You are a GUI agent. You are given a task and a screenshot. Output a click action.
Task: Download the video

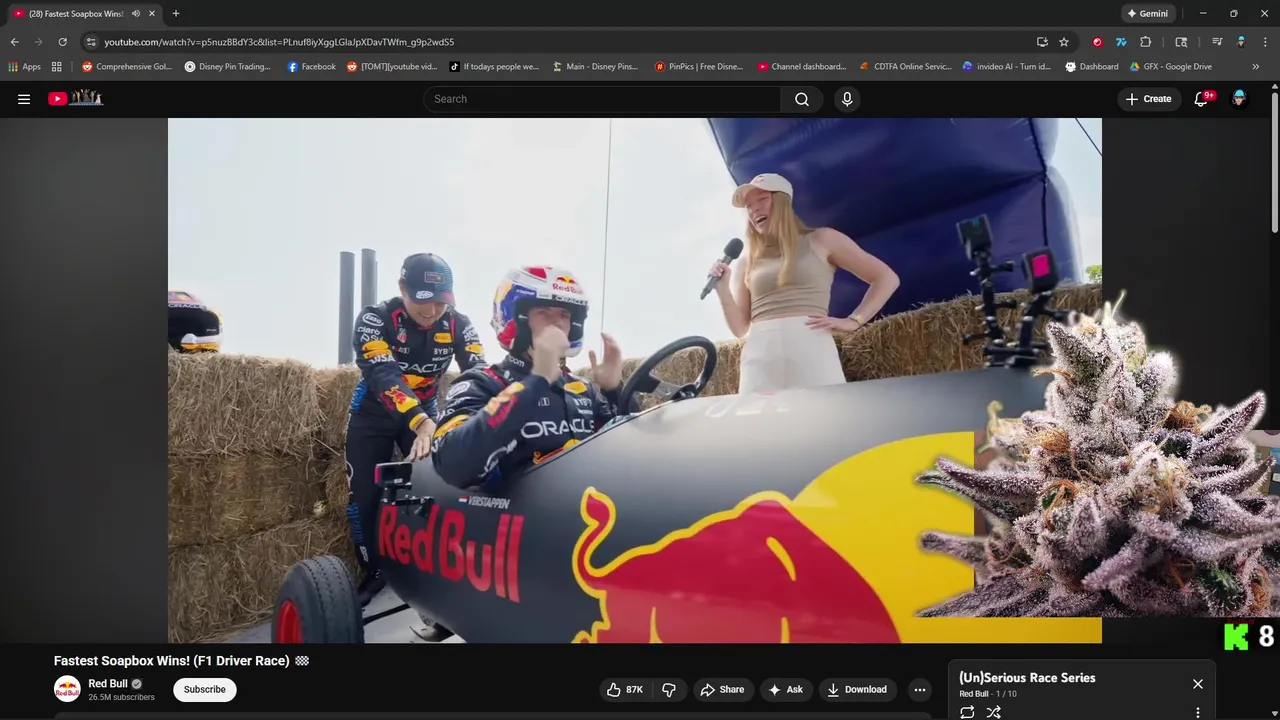point(857,690)
